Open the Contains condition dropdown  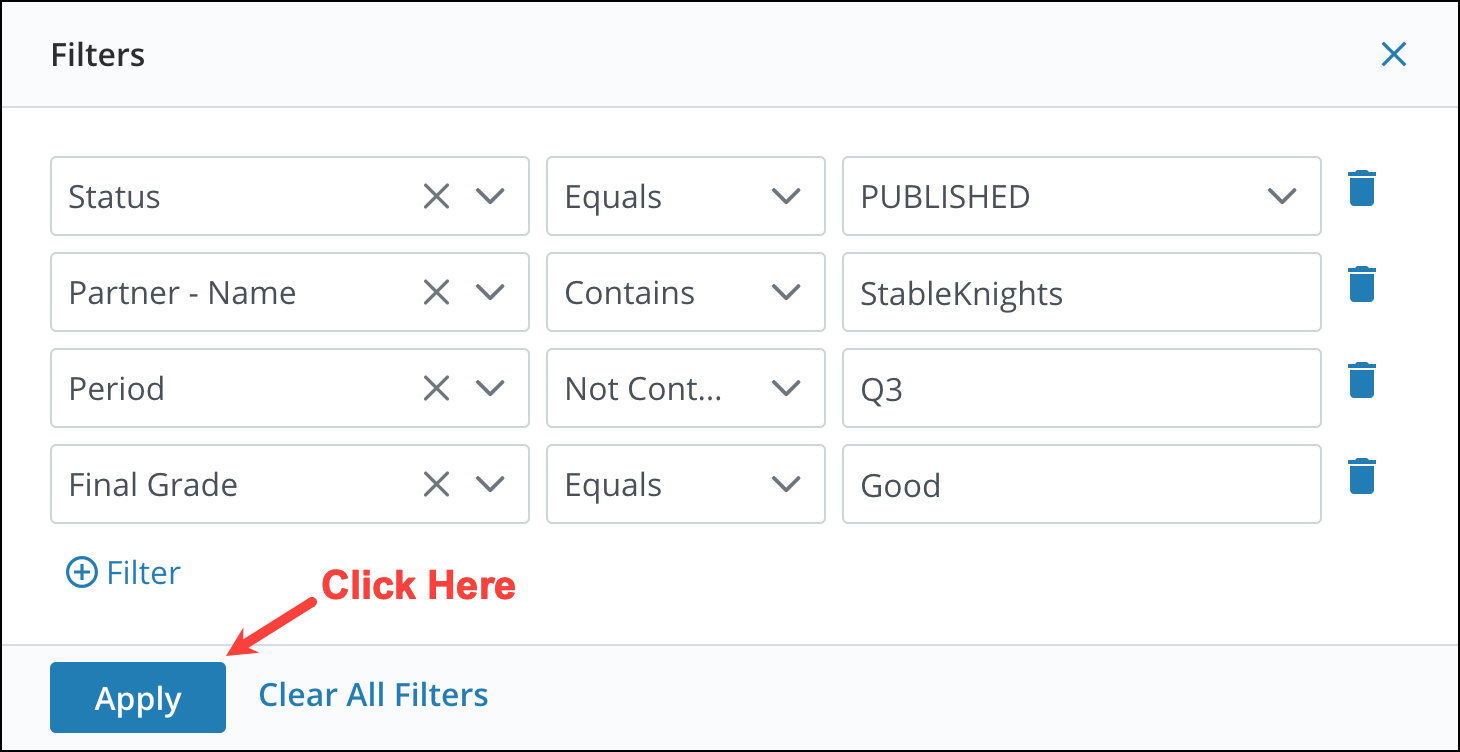787,292
